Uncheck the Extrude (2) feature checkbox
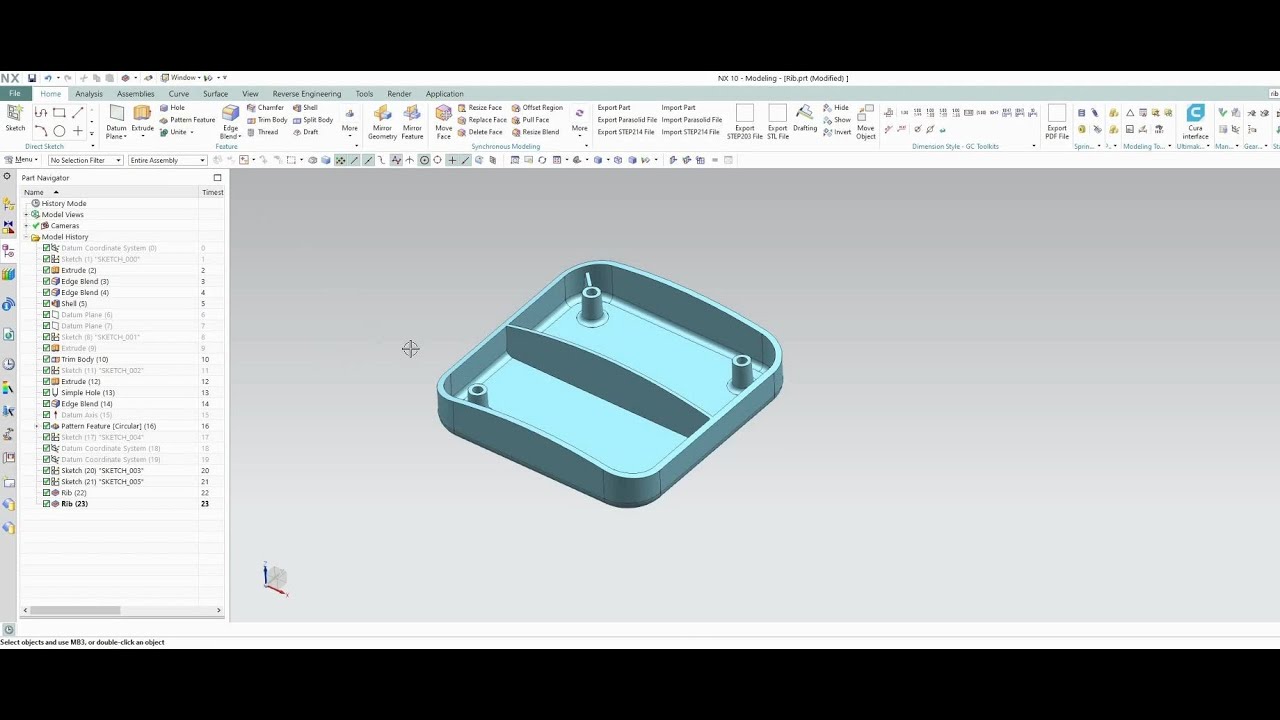Image resolution: width=1280 pixels, height=720 pixels. [x=46, y=270]
